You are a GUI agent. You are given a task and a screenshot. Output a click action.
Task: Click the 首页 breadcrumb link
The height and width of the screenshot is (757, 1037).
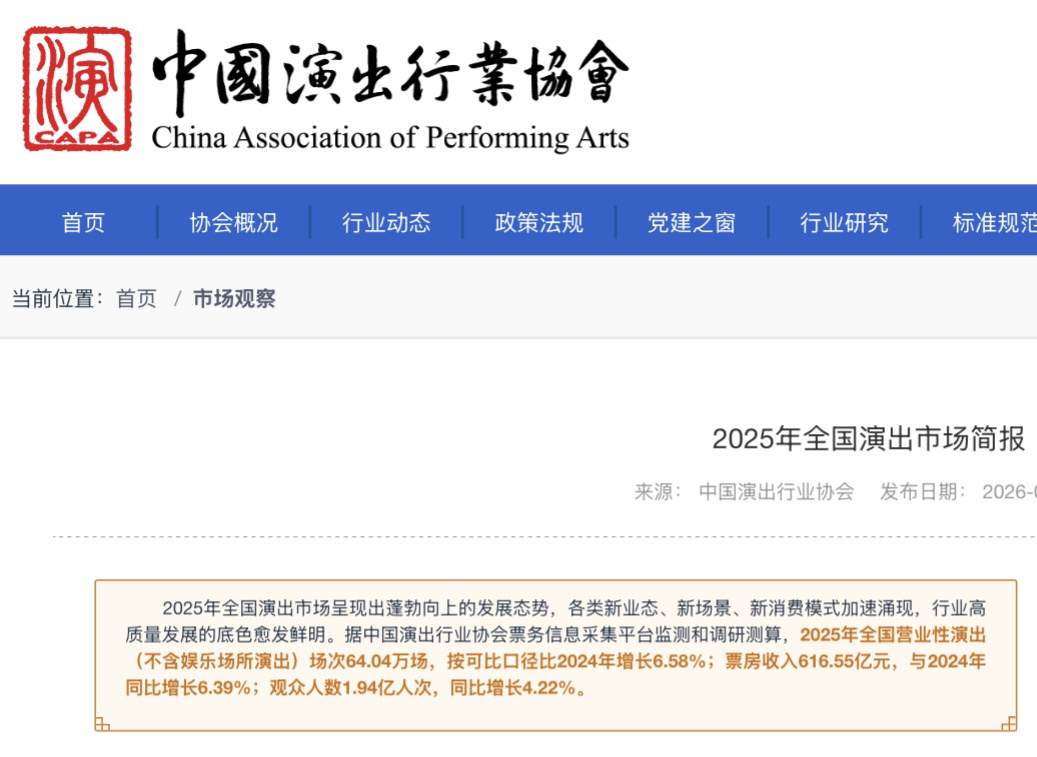[137, 299]
